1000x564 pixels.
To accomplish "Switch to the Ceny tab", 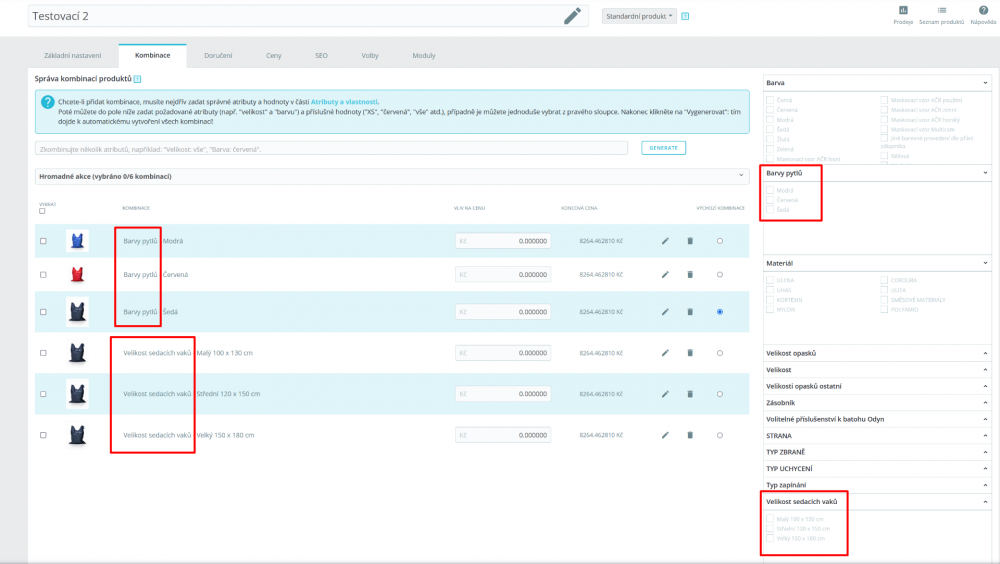I will 274,56.
